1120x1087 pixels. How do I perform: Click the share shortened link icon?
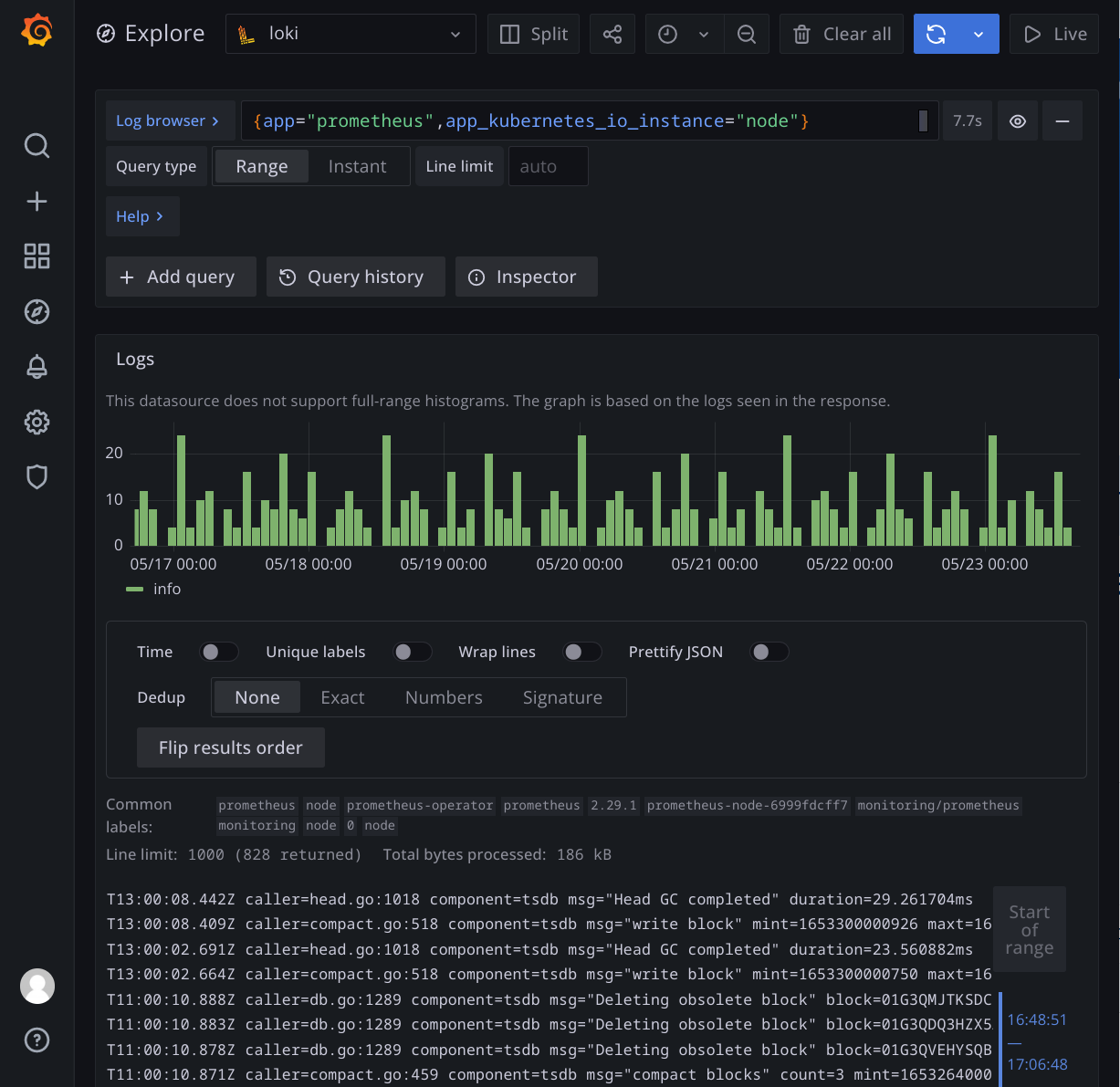(612, 34)
